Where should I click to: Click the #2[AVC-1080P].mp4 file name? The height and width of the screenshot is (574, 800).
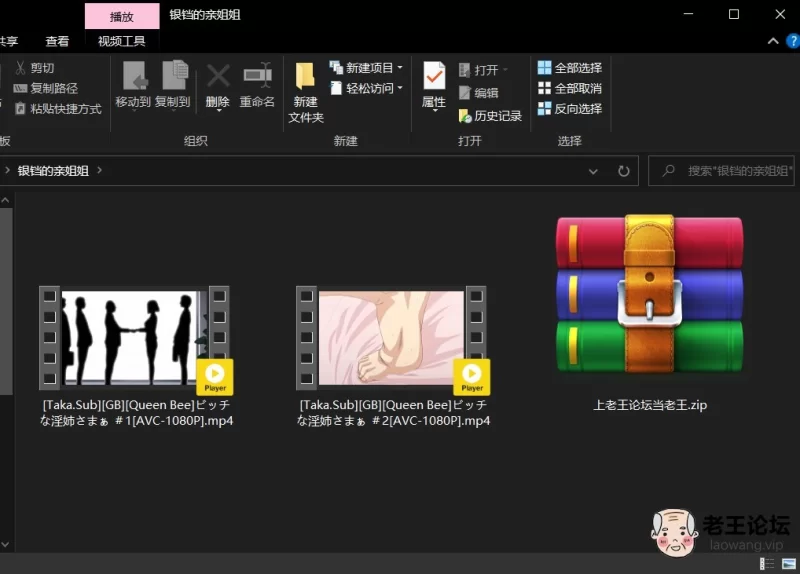(x=393, y=413)
